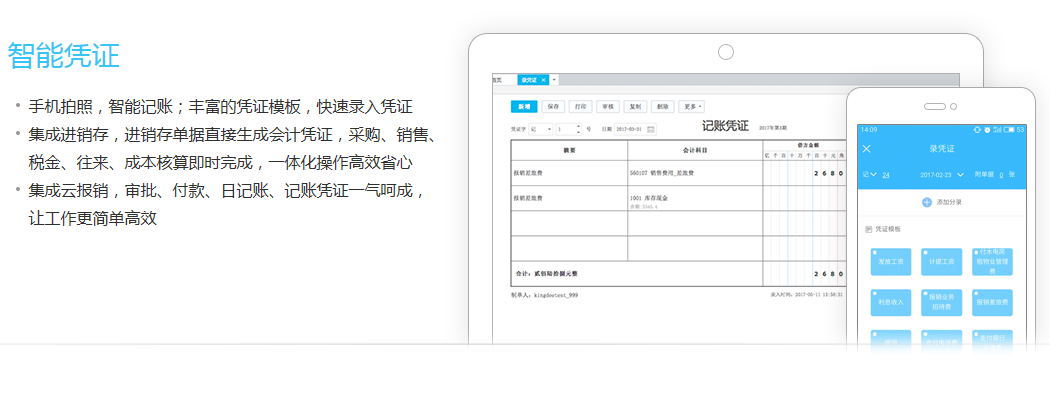
Task: Tap the plus icon next to 添加分录
Action: pyautogui.click(x=927, y=202)
